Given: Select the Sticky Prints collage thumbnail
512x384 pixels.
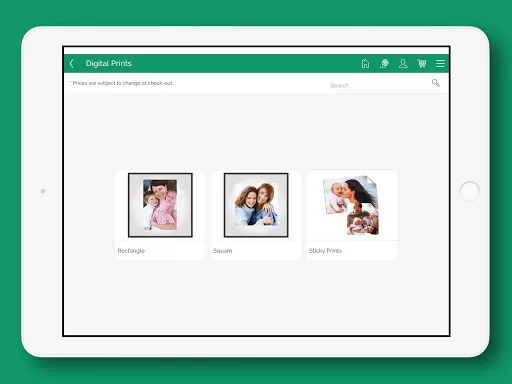Looking at the screenshot, I should (351, 205).
